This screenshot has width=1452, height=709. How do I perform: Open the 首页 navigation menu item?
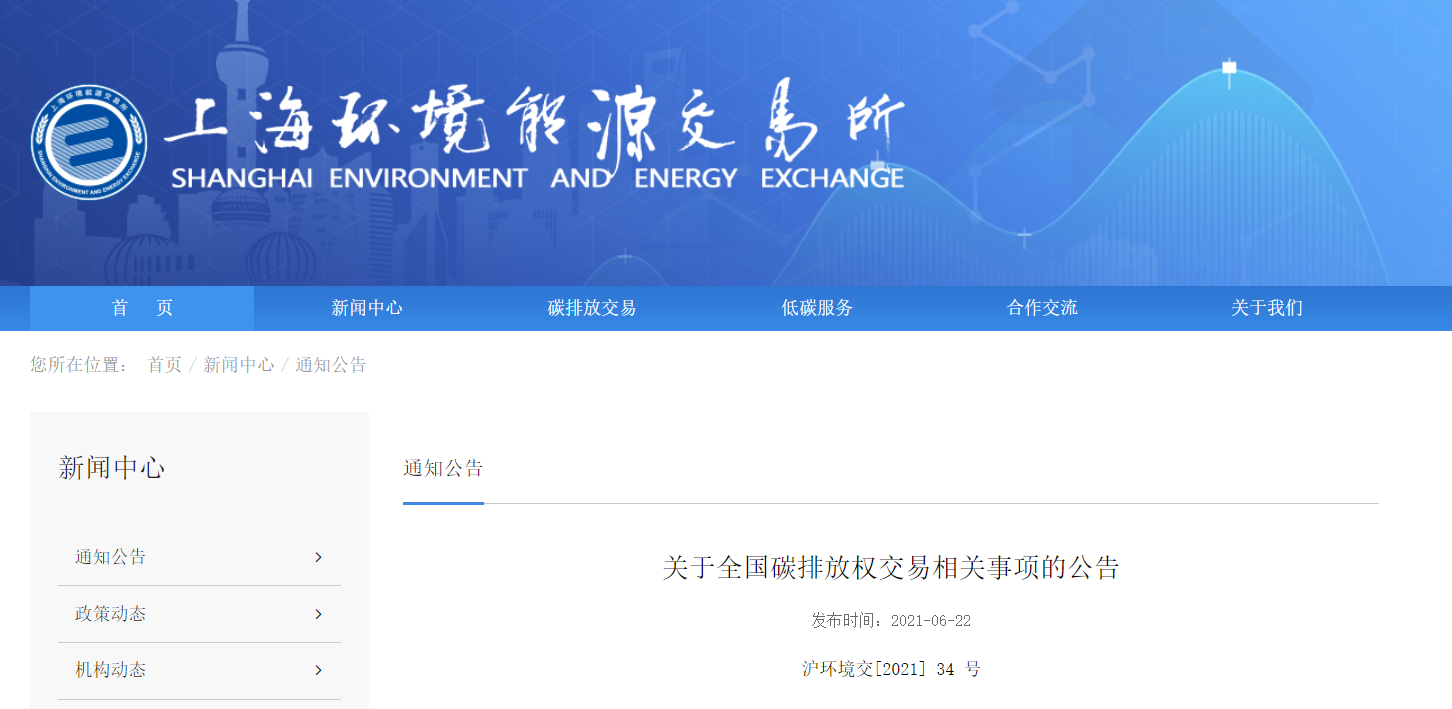(x=142, y=308)
